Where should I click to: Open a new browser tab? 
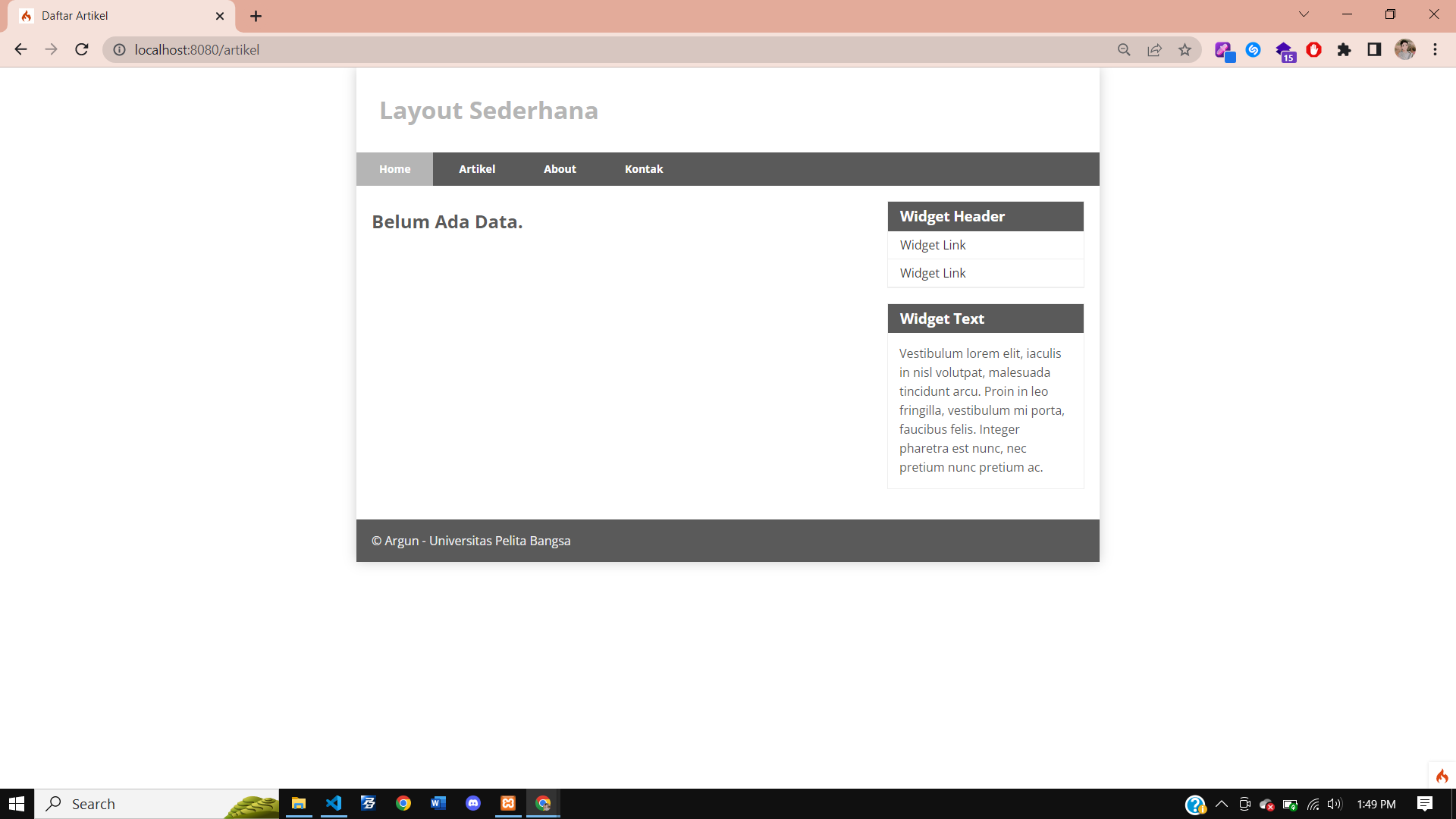(x=256, y=16)
